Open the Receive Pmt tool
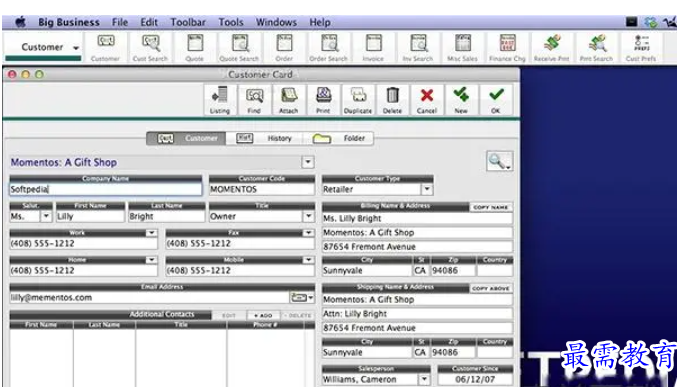Screen dimensions: 685x387 pyautogui.click(x=552, y=48)
